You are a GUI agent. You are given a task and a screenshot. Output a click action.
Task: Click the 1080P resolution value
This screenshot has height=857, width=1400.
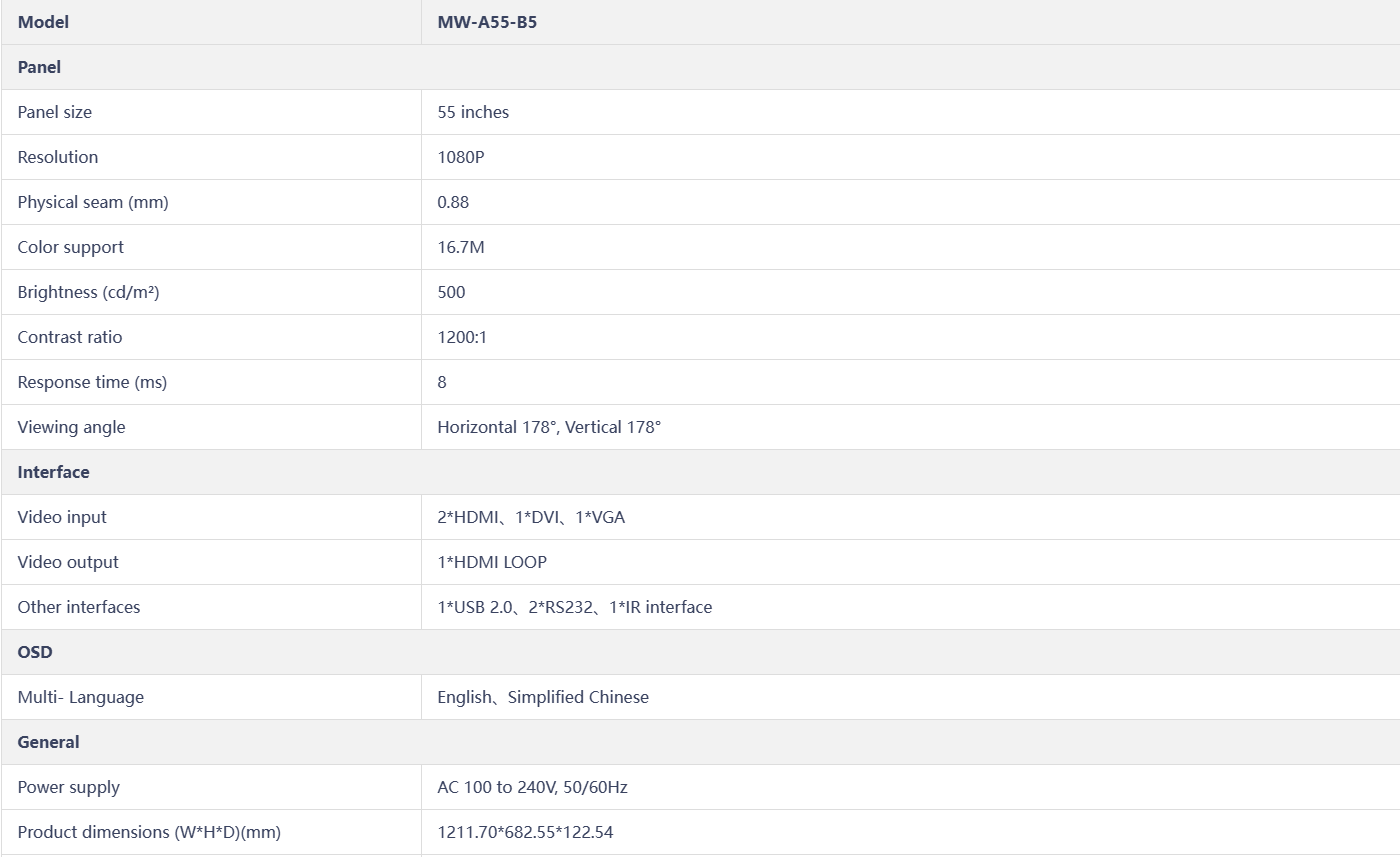[x=461, y=157]
